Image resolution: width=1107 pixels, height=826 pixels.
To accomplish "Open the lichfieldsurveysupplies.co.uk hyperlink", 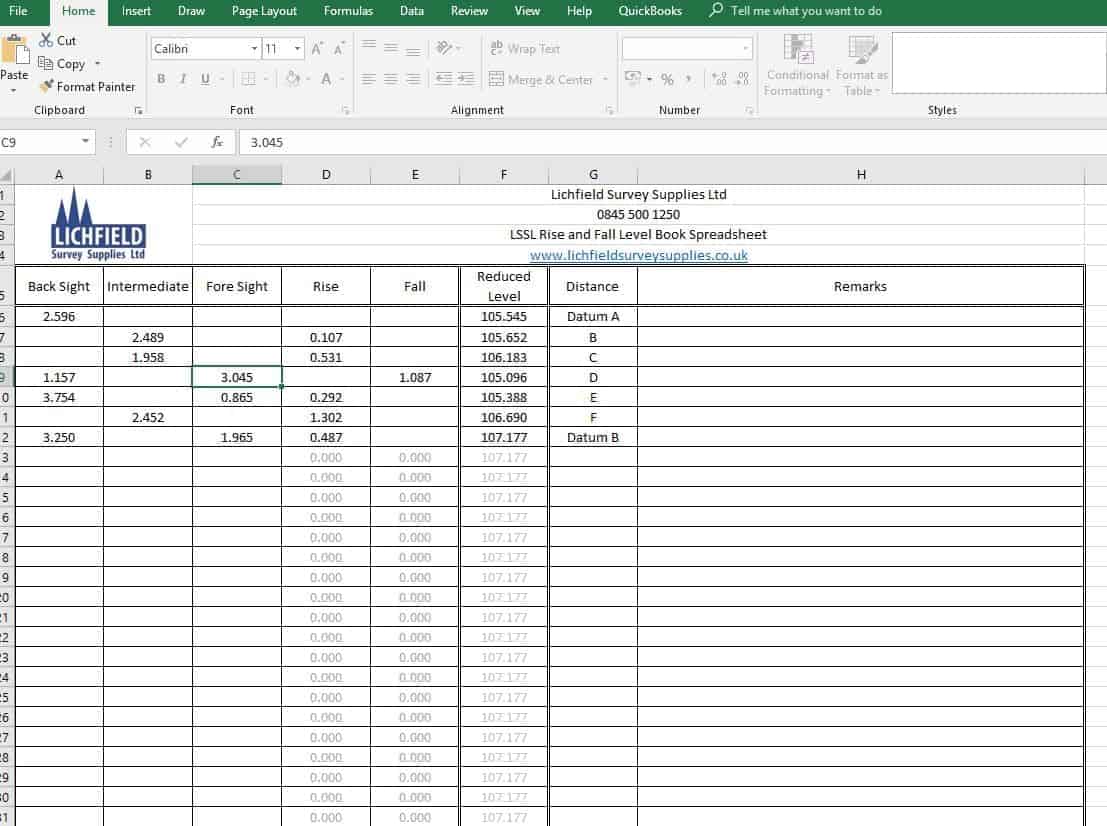I will [638, 255].
